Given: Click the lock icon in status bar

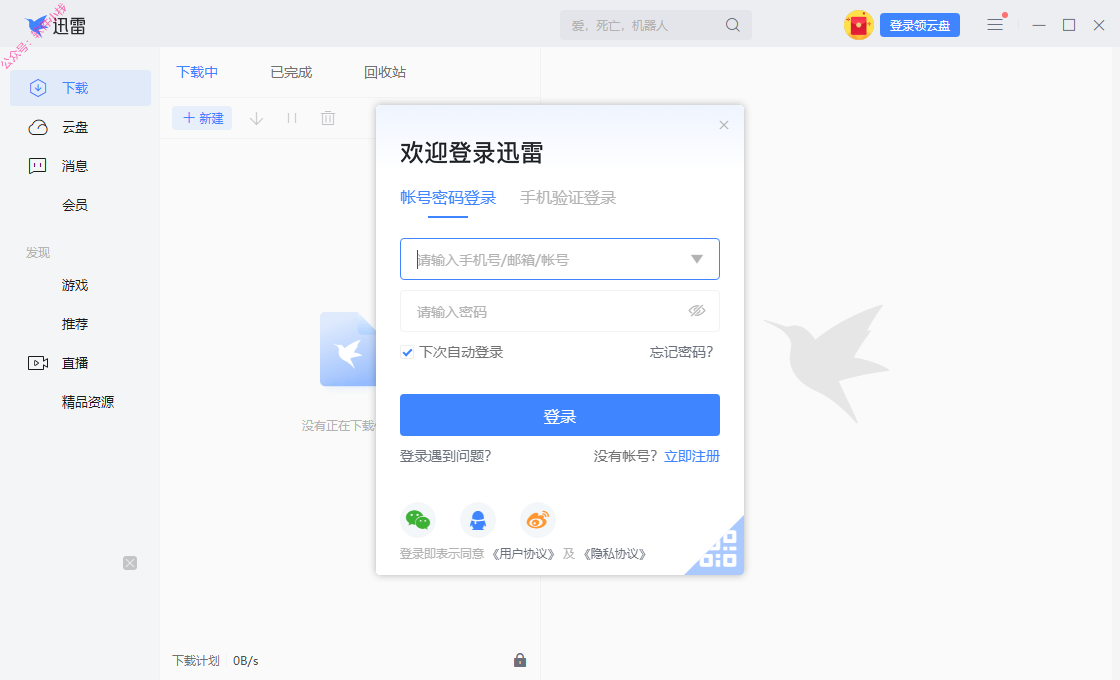Looking at the screenshot, I should point(520,660).
